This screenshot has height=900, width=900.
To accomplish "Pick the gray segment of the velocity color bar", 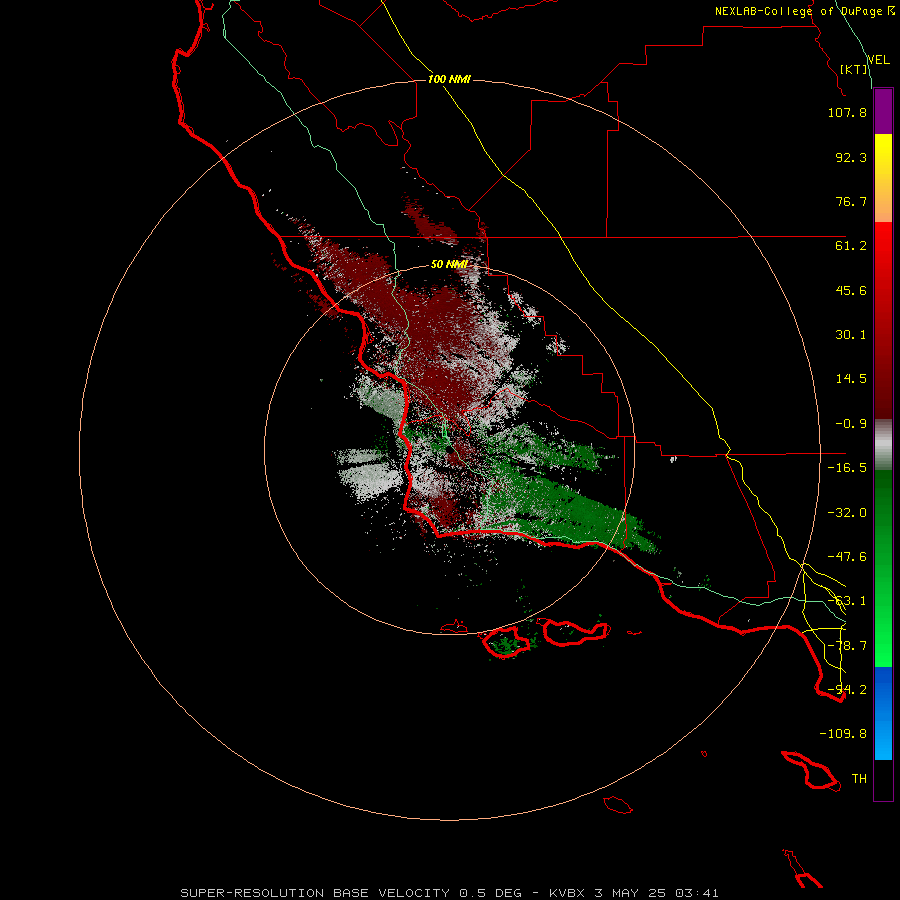I will click(x=883, y=445).
